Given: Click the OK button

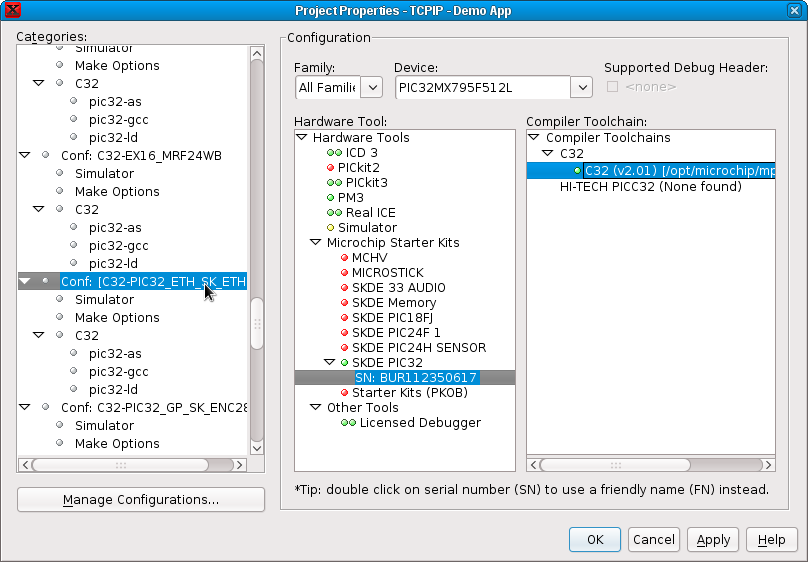Looking at the screenshot, I should [595, 539].
